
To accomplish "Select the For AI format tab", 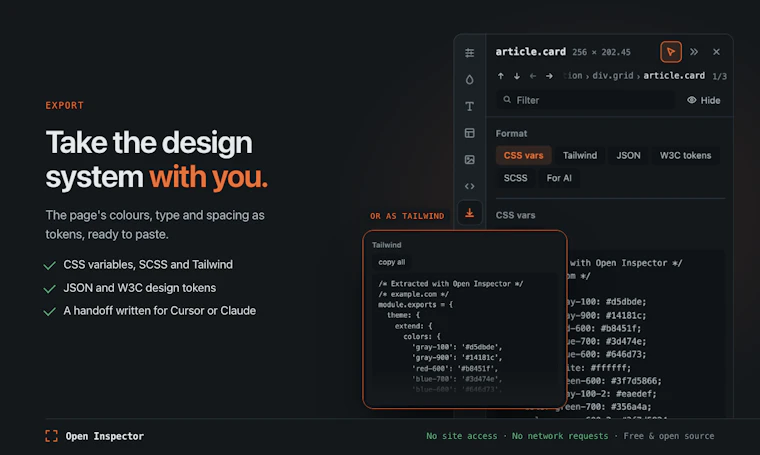I will 559,178.
